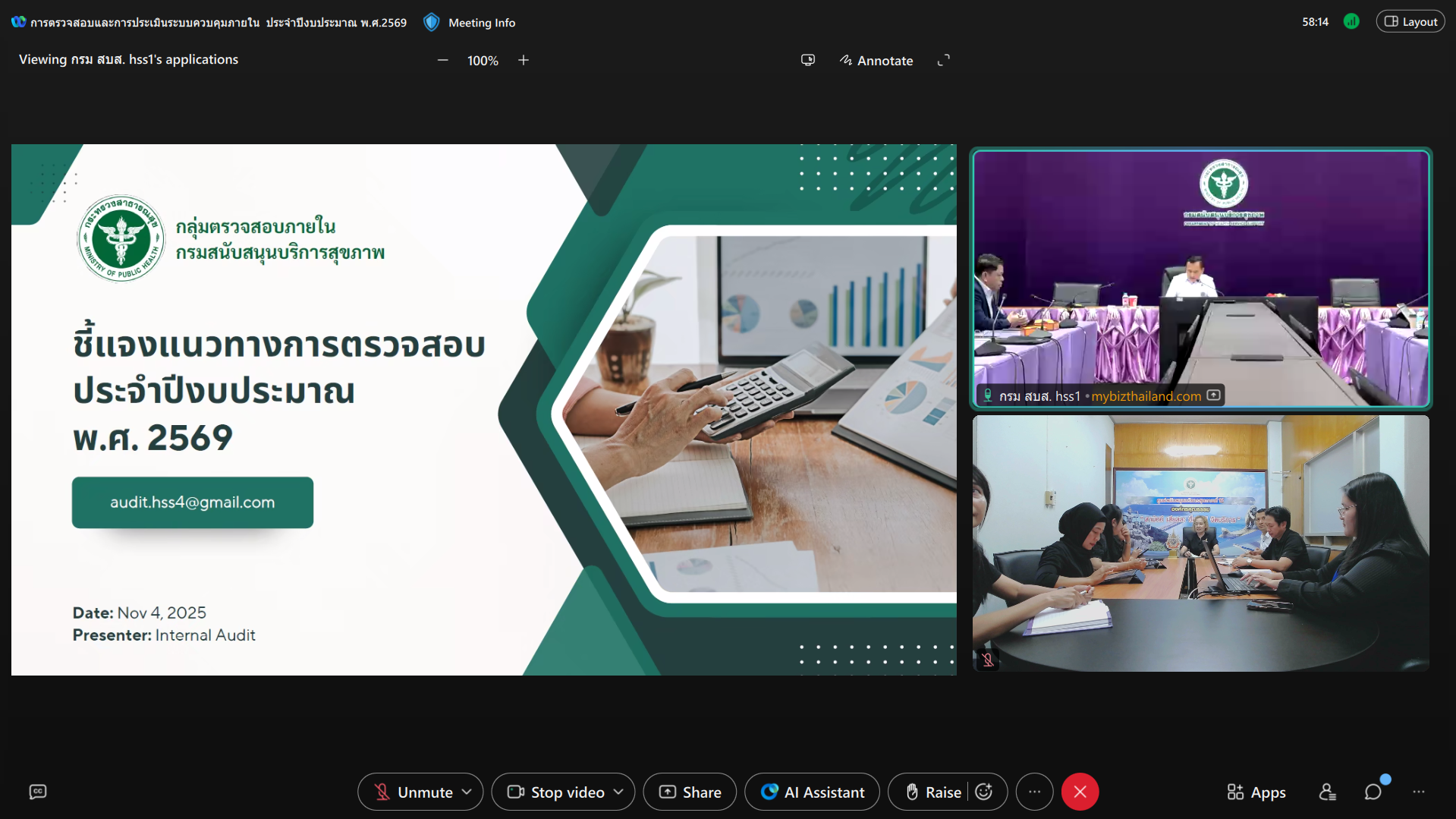
Task: Click the Share button
Action: [x=690, y=792]
